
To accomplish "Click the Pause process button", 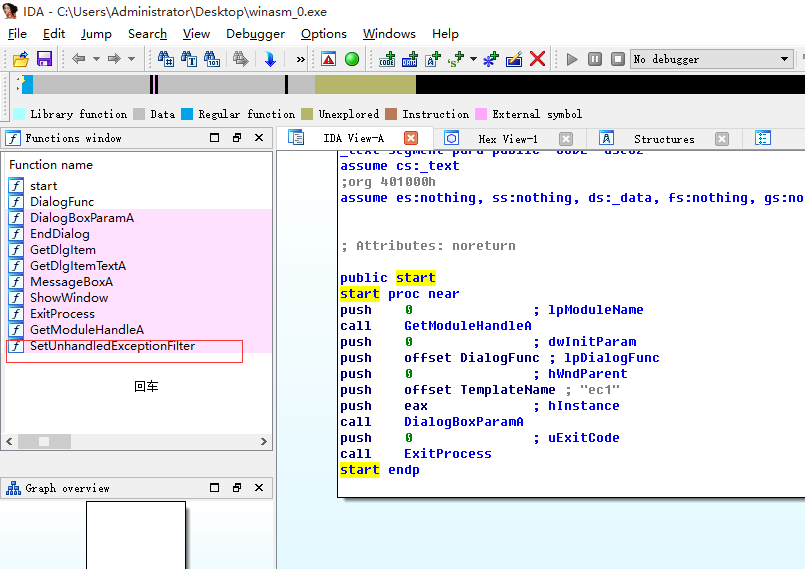I will tap(595, 59).
